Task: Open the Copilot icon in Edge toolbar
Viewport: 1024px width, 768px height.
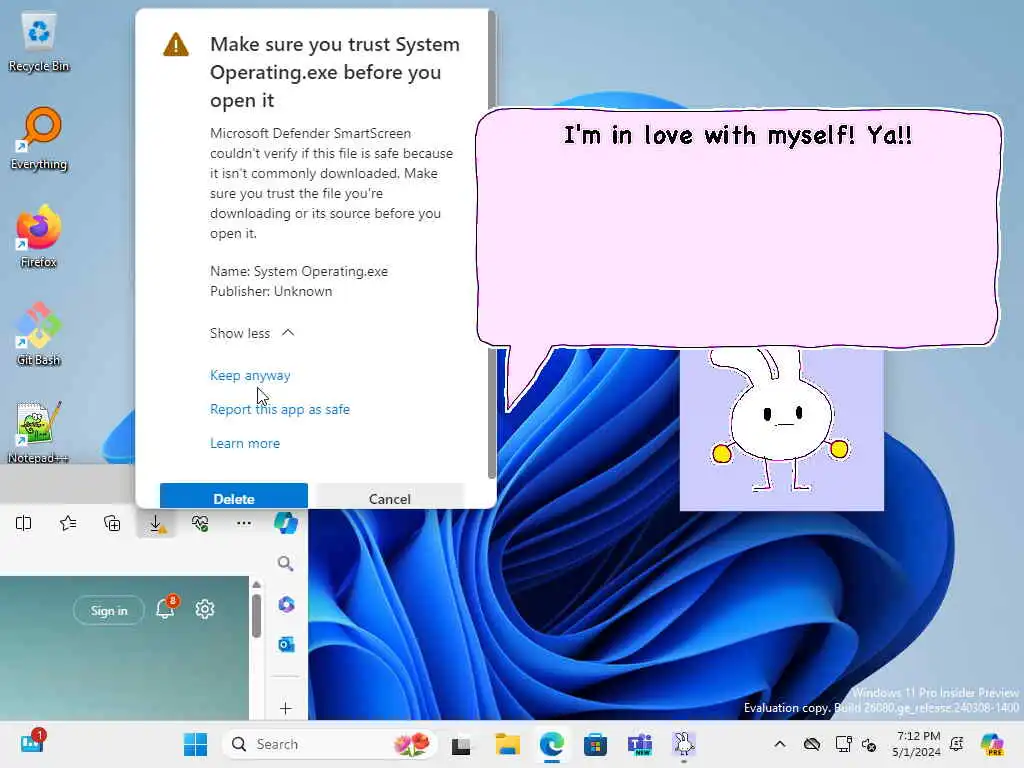Action: point(285,523)
